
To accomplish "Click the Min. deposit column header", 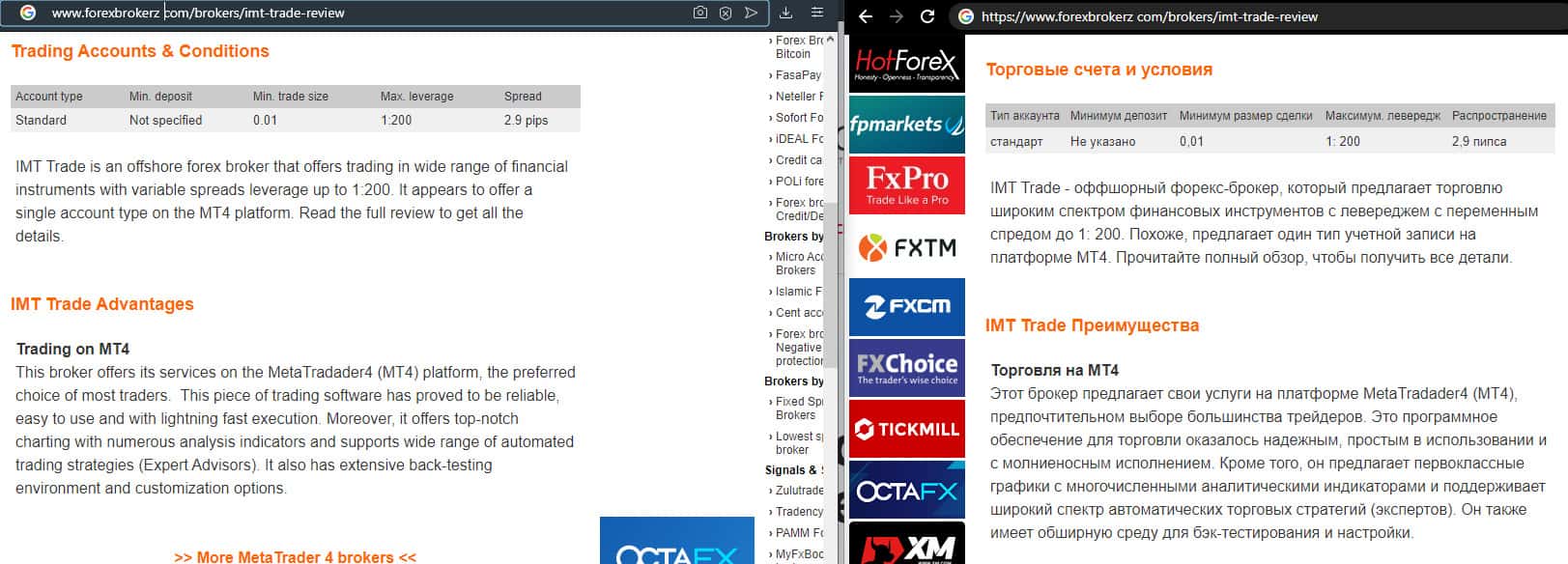I will [160, 97].
